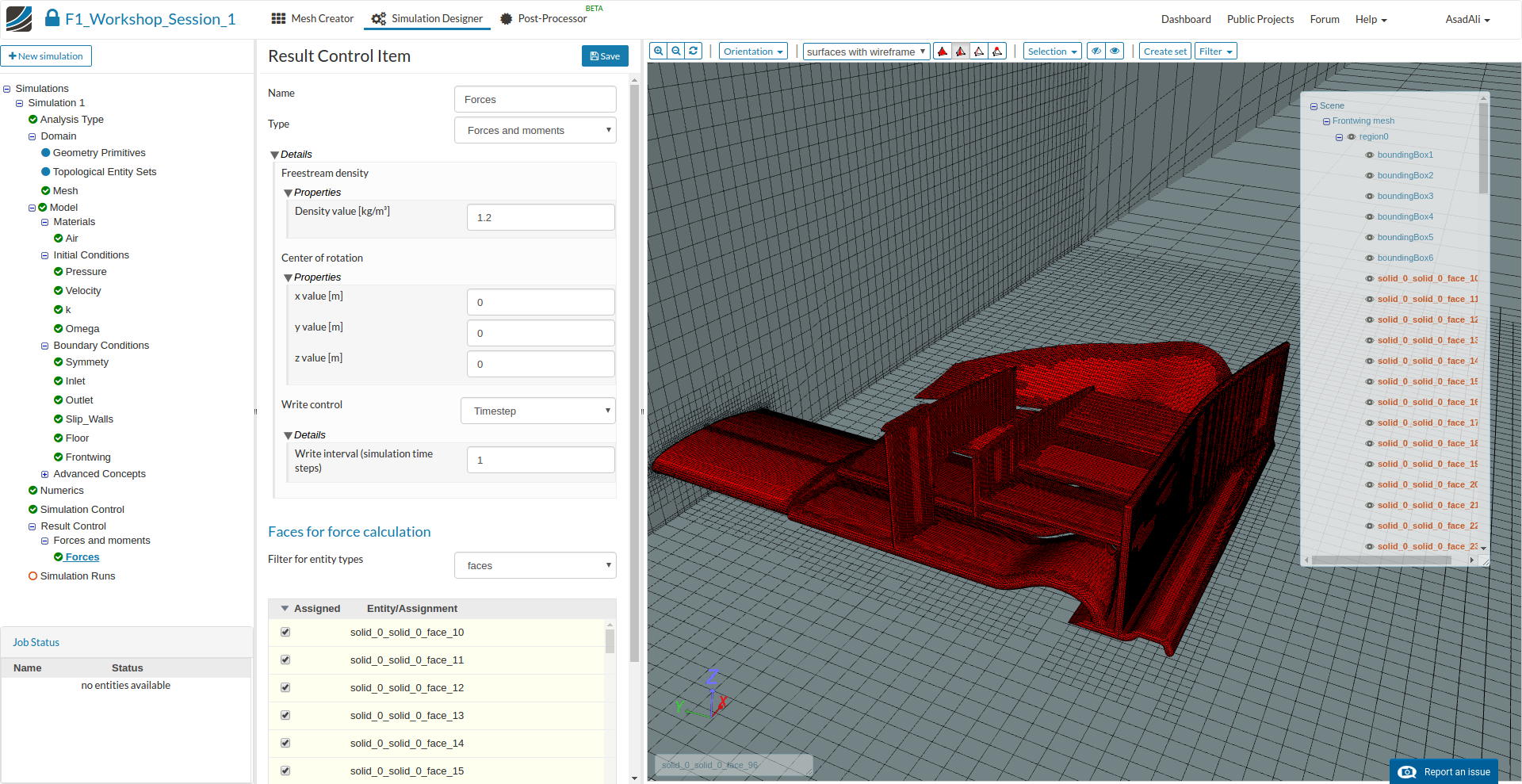Click the Save button
This screenshot has height=784, width=1522.
pyautogui.click(x=605, y=56)
